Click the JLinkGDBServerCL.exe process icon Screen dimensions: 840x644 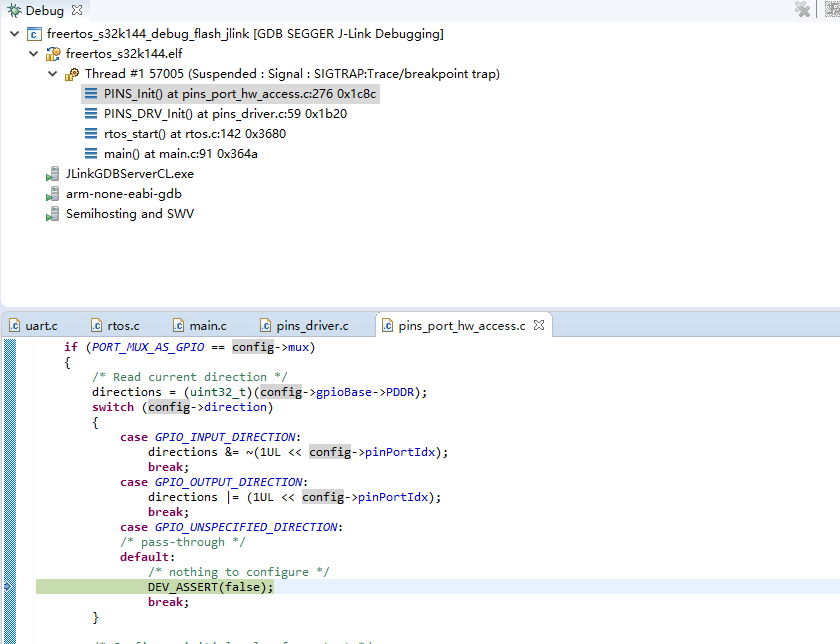(x=52, y=174)
